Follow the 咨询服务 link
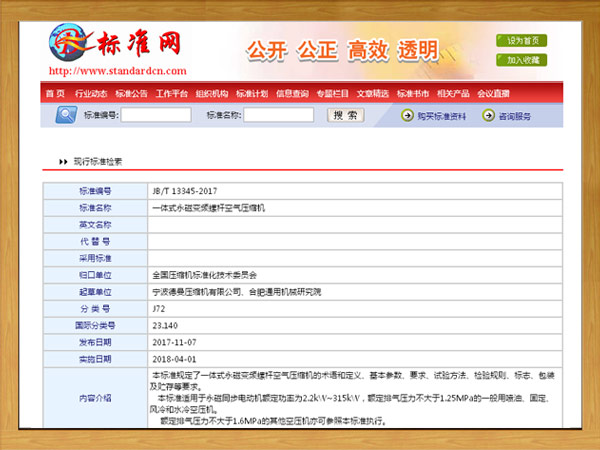The height and width of the screenshot is (450, 600). pyautogui.click(x=515, y=116)
